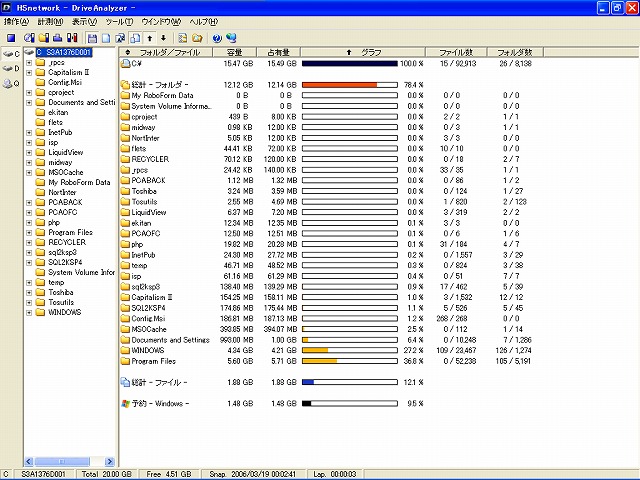Expand the WINDOWS tree node
640x480 pixels.
pyautogui.click(x=29, y=313)
